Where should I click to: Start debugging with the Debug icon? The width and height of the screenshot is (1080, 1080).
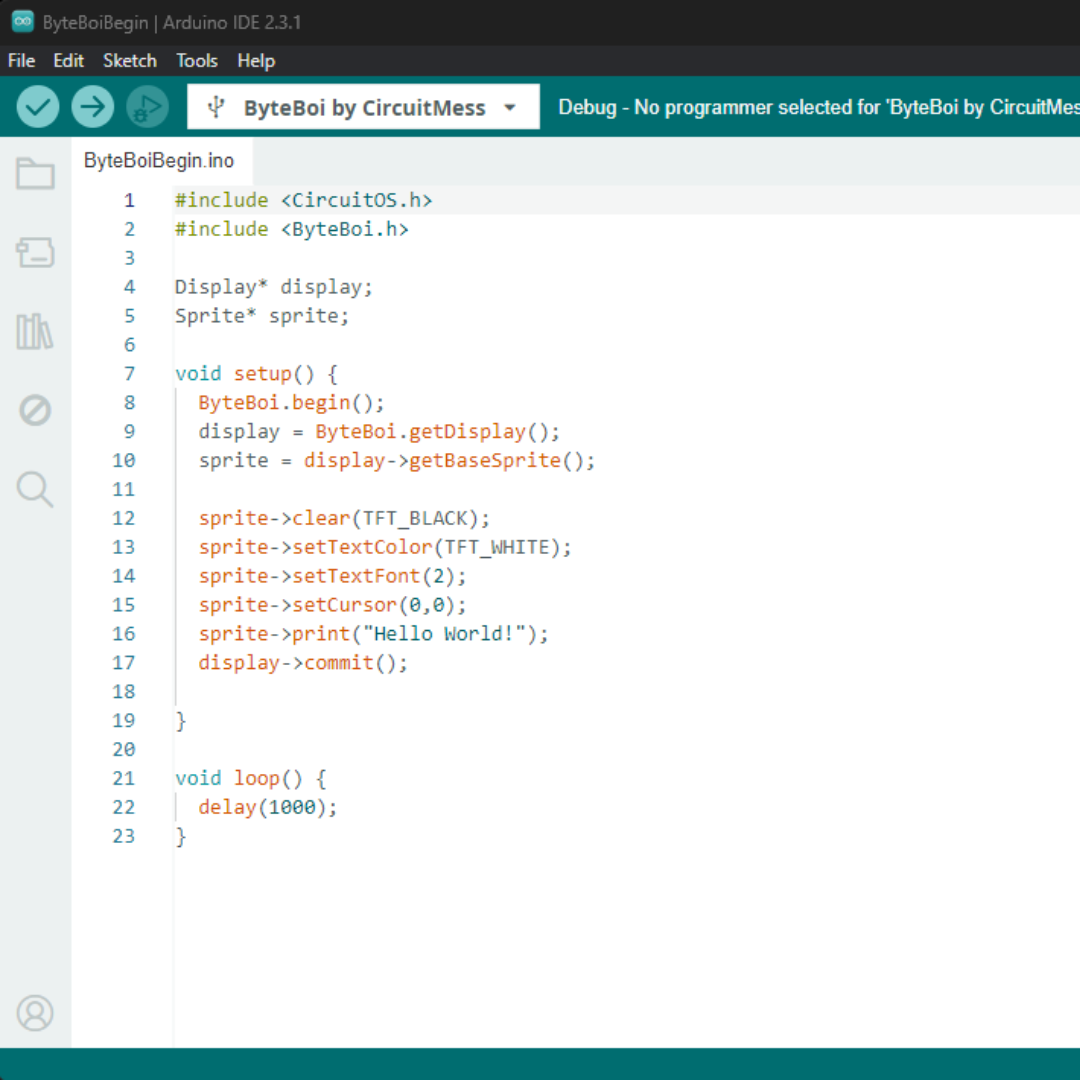click(148, 107)
